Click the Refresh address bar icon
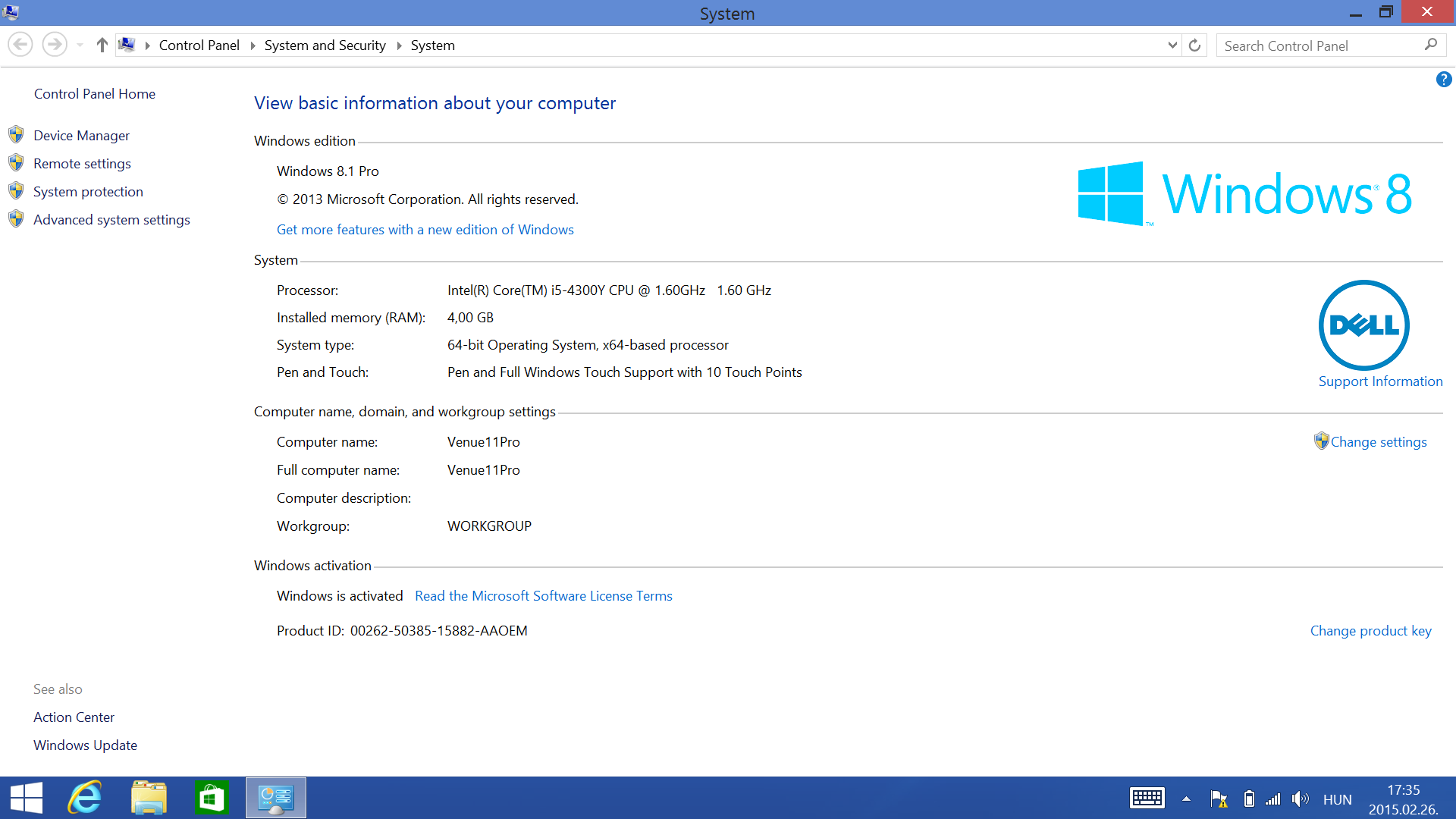Viewport: 1456px width, 819px height. (1194, 45)
